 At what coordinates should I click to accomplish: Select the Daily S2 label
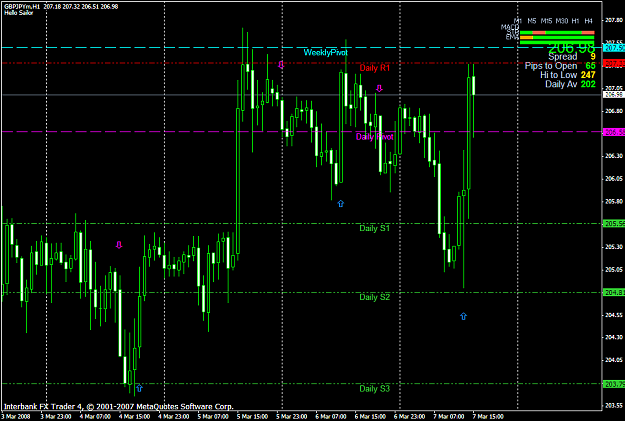tap(374, 297)
